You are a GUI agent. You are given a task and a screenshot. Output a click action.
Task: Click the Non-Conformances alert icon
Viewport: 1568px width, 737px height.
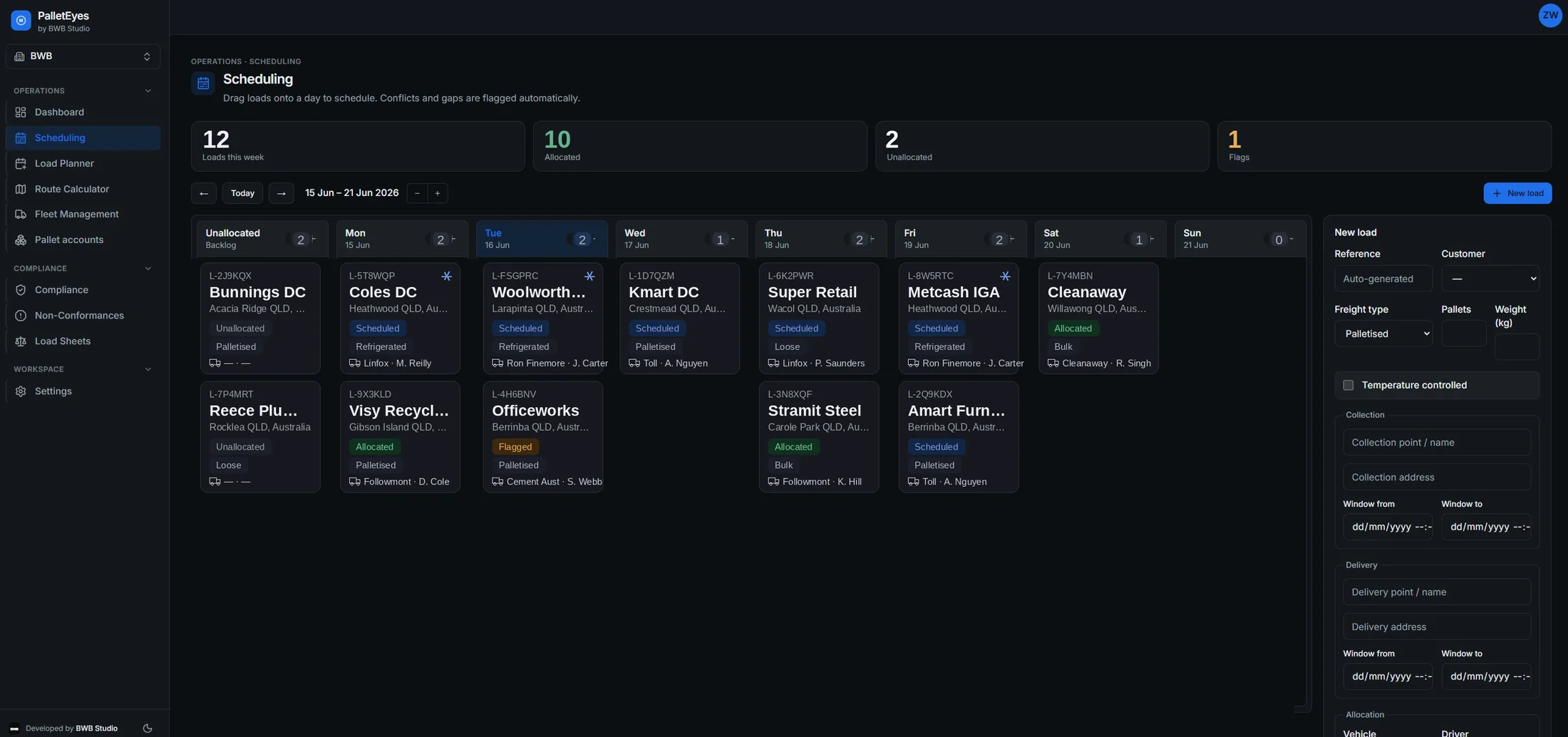21,315
